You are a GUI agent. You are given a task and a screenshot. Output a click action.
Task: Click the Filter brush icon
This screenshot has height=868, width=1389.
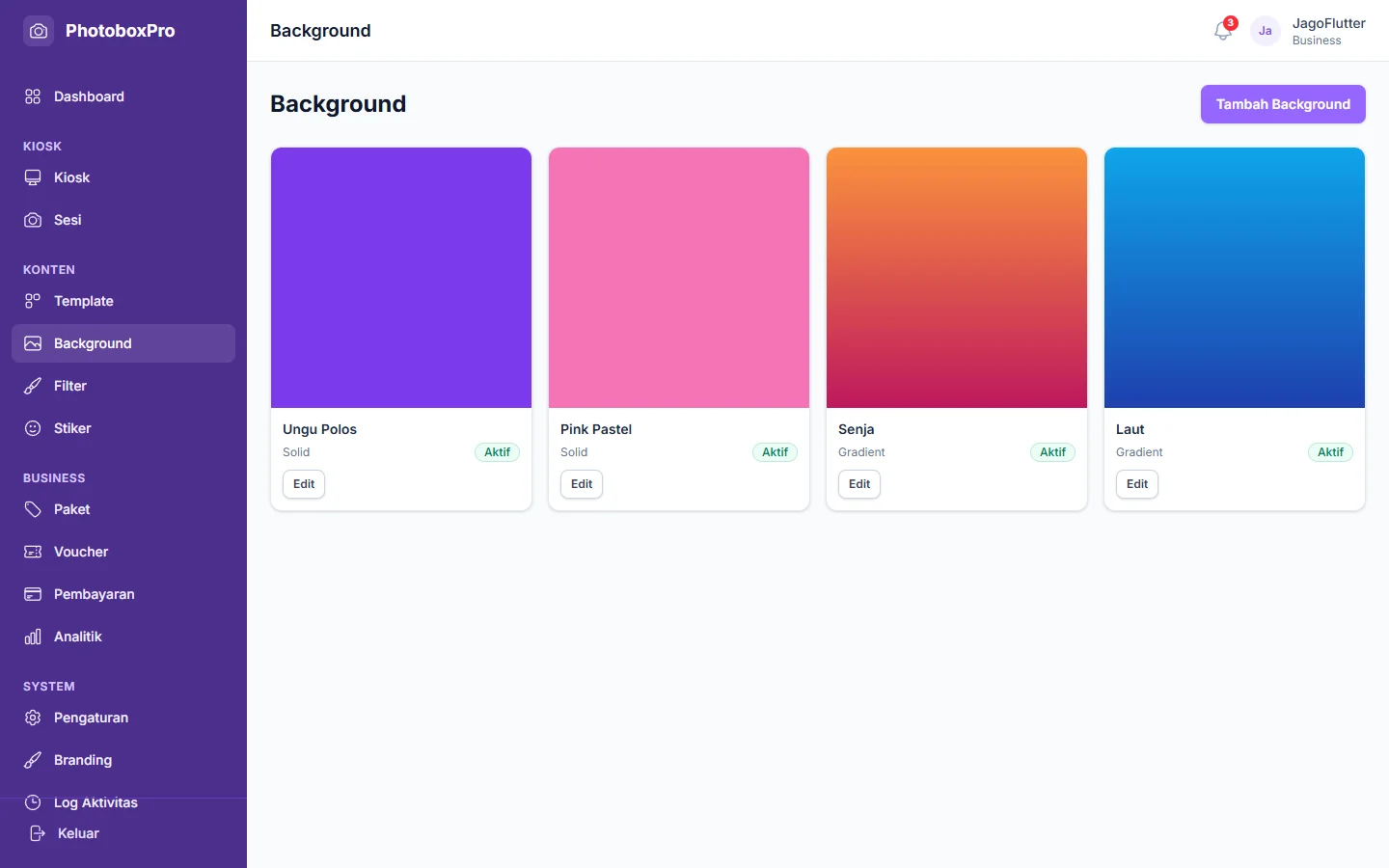(33, 386)
